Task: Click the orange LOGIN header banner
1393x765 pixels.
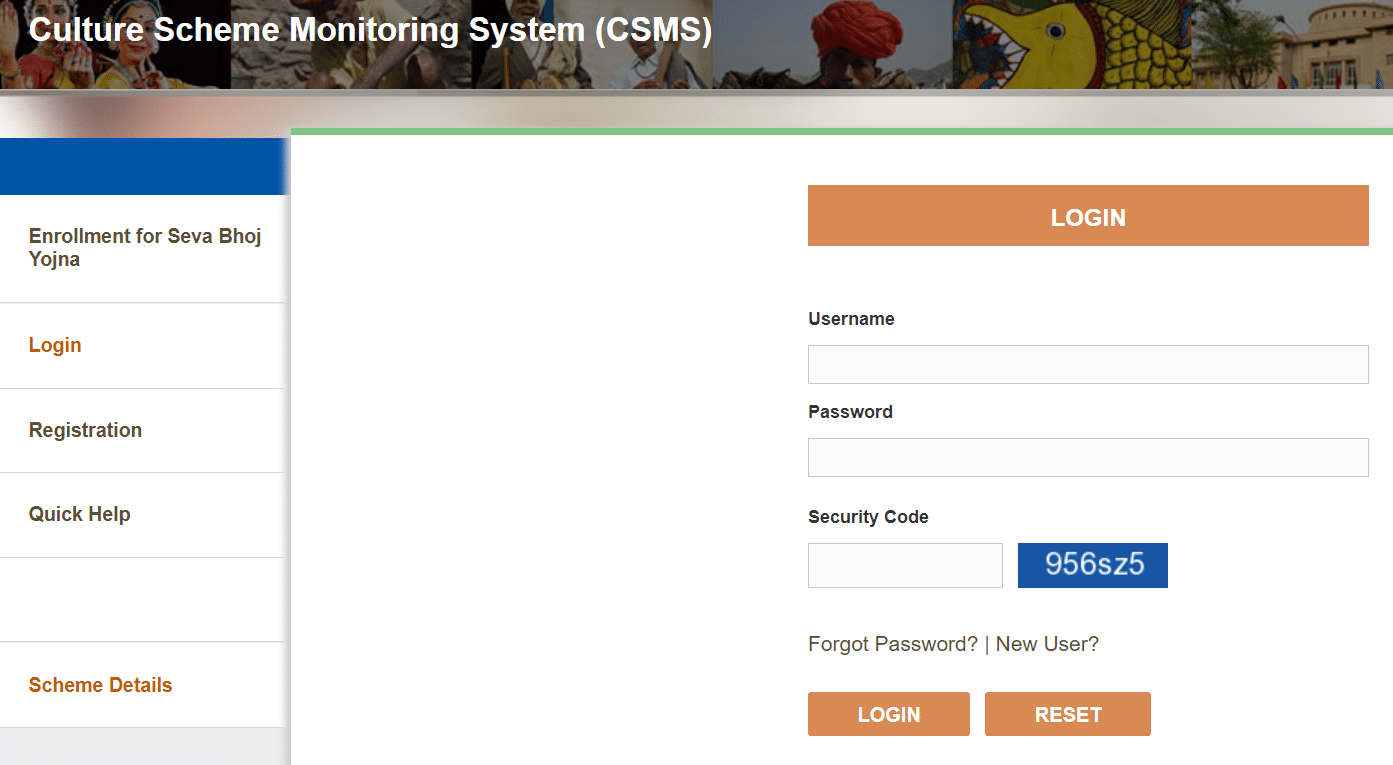Action: 1088,215
